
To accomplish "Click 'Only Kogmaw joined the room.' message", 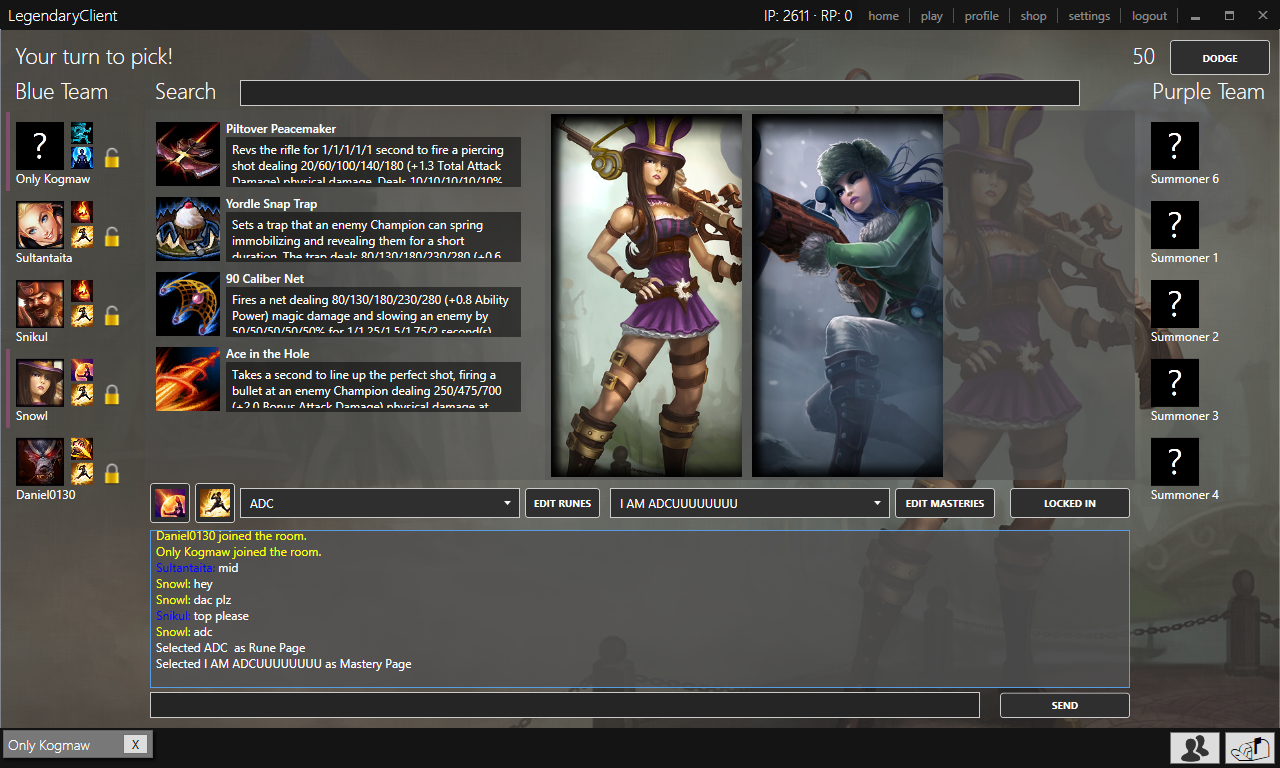I will coord(239,552).
